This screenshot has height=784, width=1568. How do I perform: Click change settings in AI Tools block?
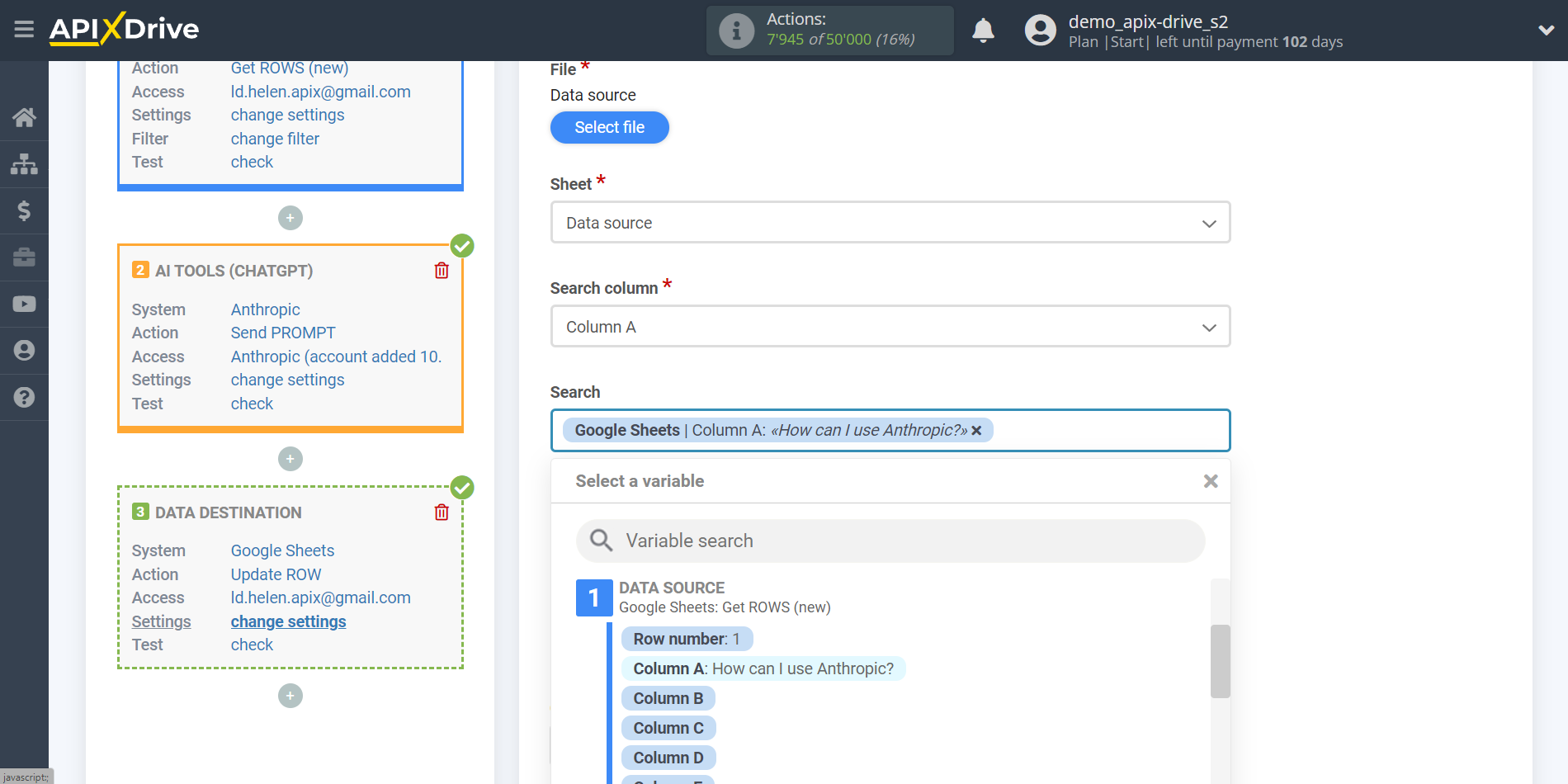(x=287, y=380)
